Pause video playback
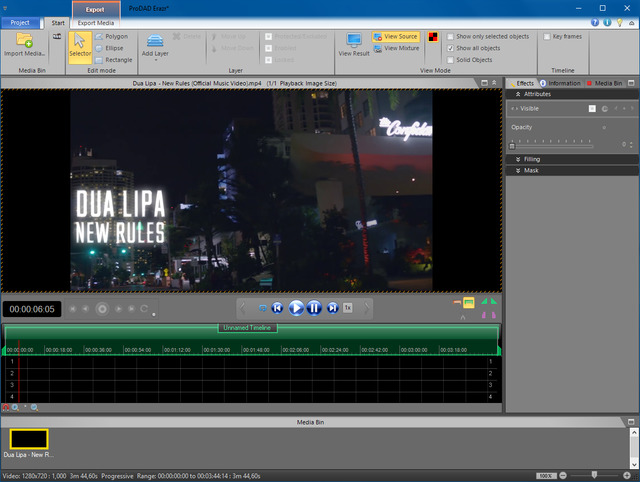 (x=314, y=308)
